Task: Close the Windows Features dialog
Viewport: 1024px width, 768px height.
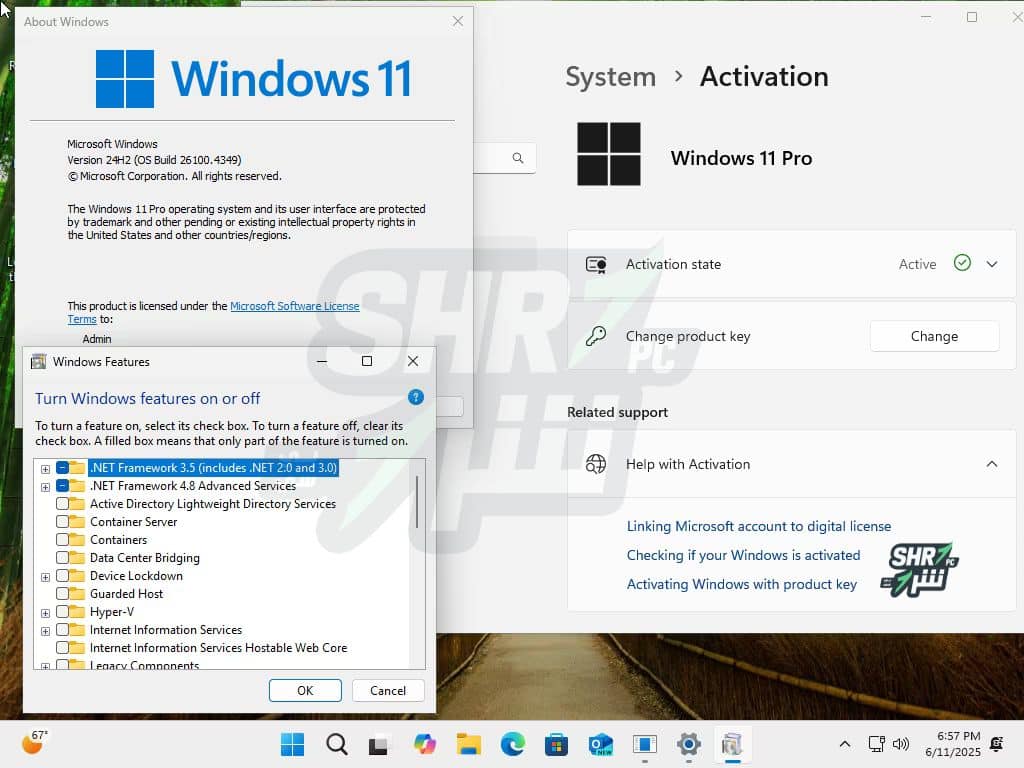Action: pos(413,361)
